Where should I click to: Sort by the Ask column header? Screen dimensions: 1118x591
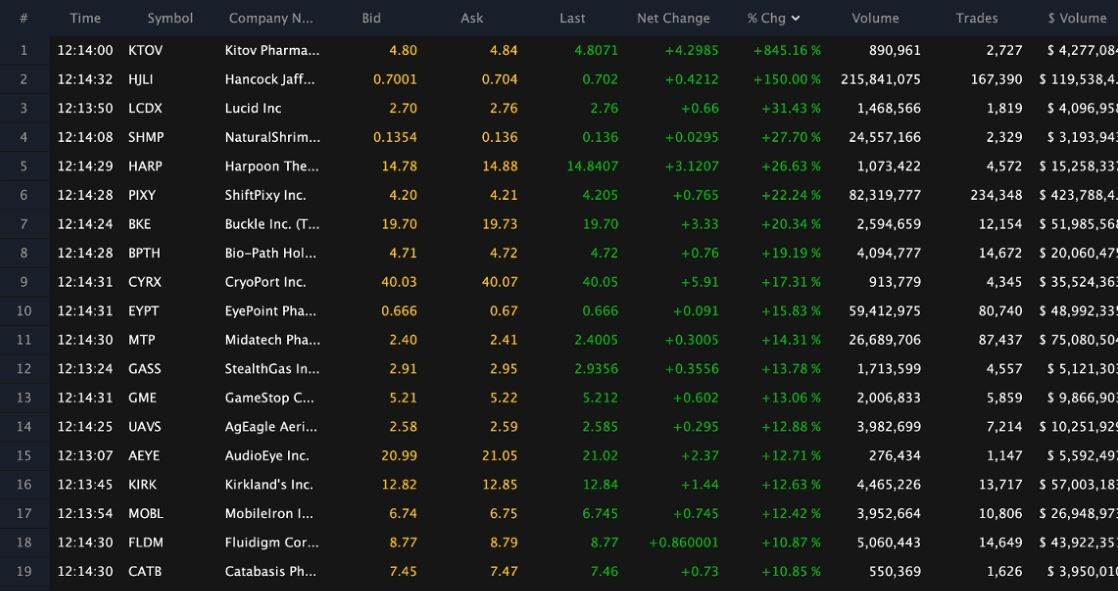pos(471,19)
